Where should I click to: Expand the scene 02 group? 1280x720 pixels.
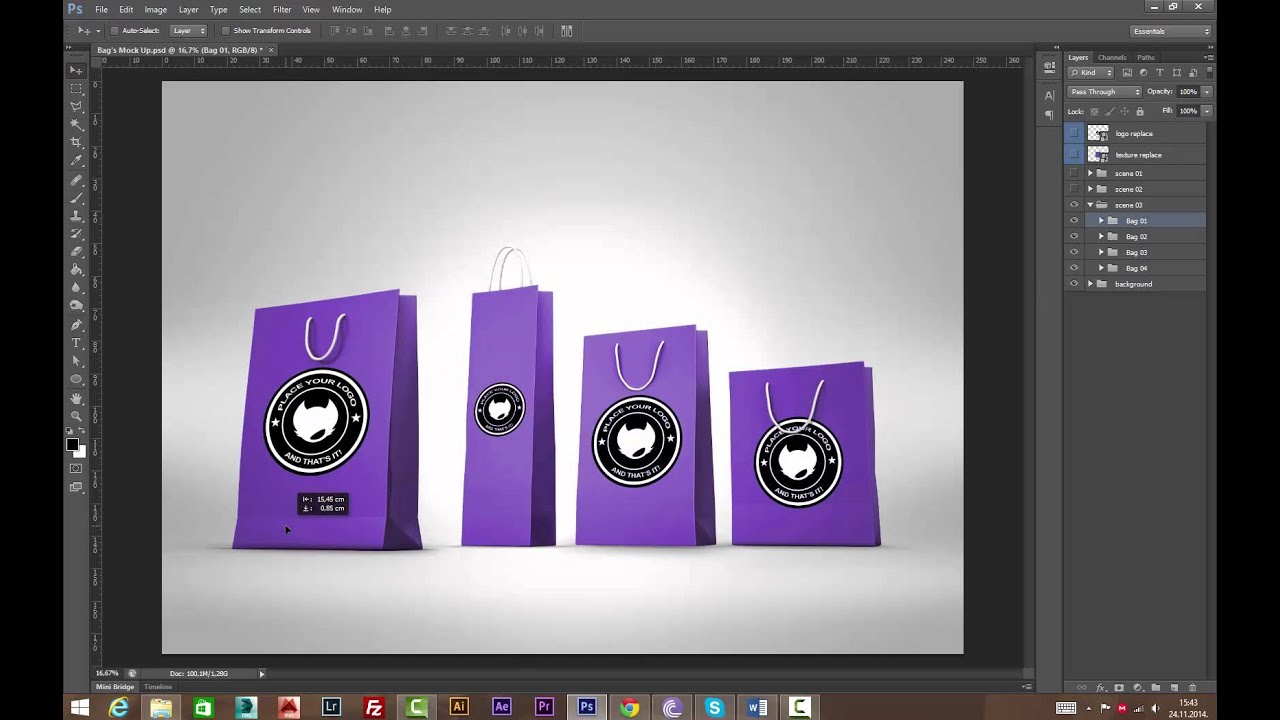(1090, 189)
